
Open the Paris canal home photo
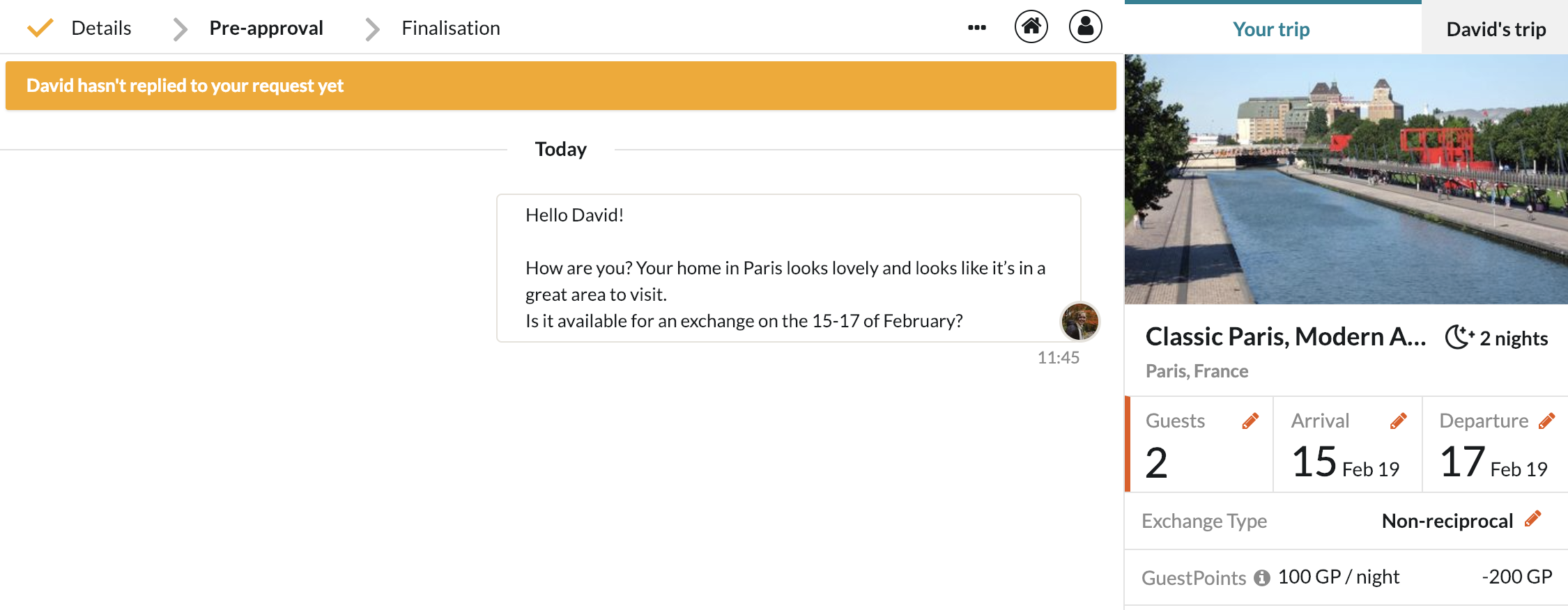coord(1346,179)
